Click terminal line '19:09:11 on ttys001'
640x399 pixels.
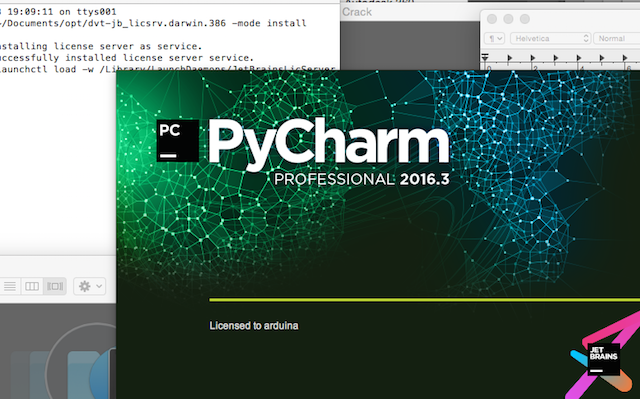click(59, 12)
